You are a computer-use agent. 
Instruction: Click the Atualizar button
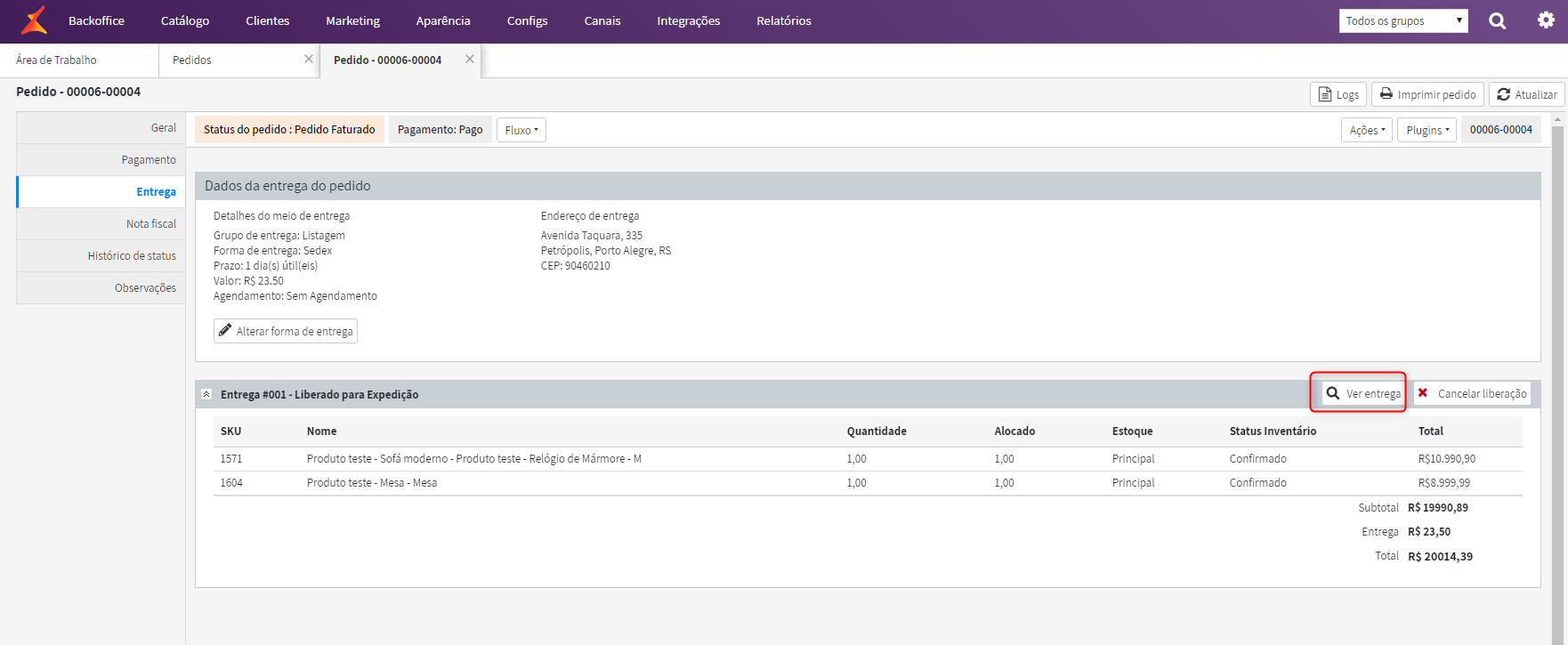[x=1527, y=94]
